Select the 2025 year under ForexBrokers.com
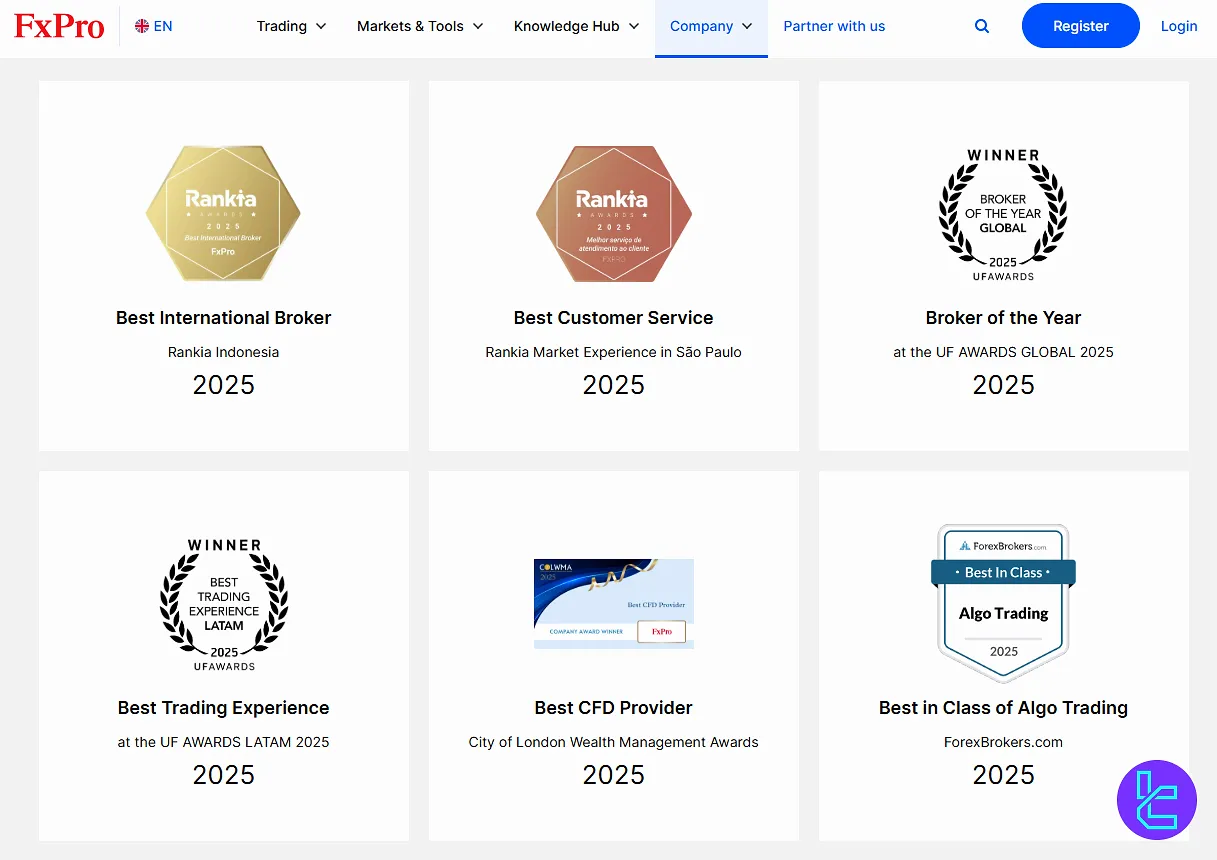 click(1004, 775)
